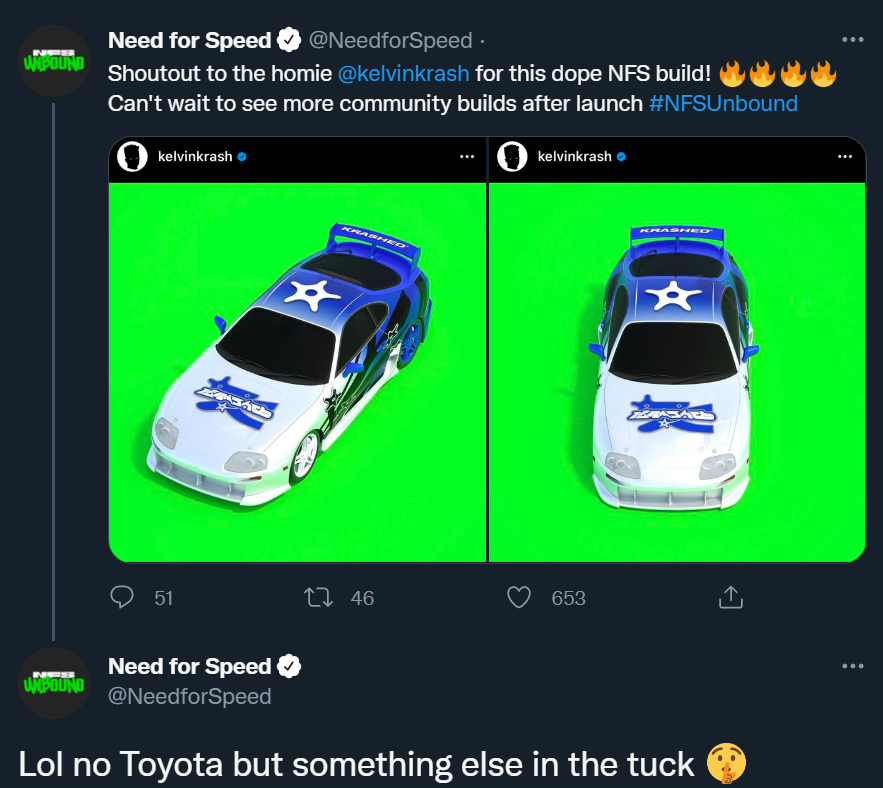The width and height of the screenshot is (883, 788).
Task: Click the NFS Unbound avatar on reply tweet
Action: (x=55, y=683)
